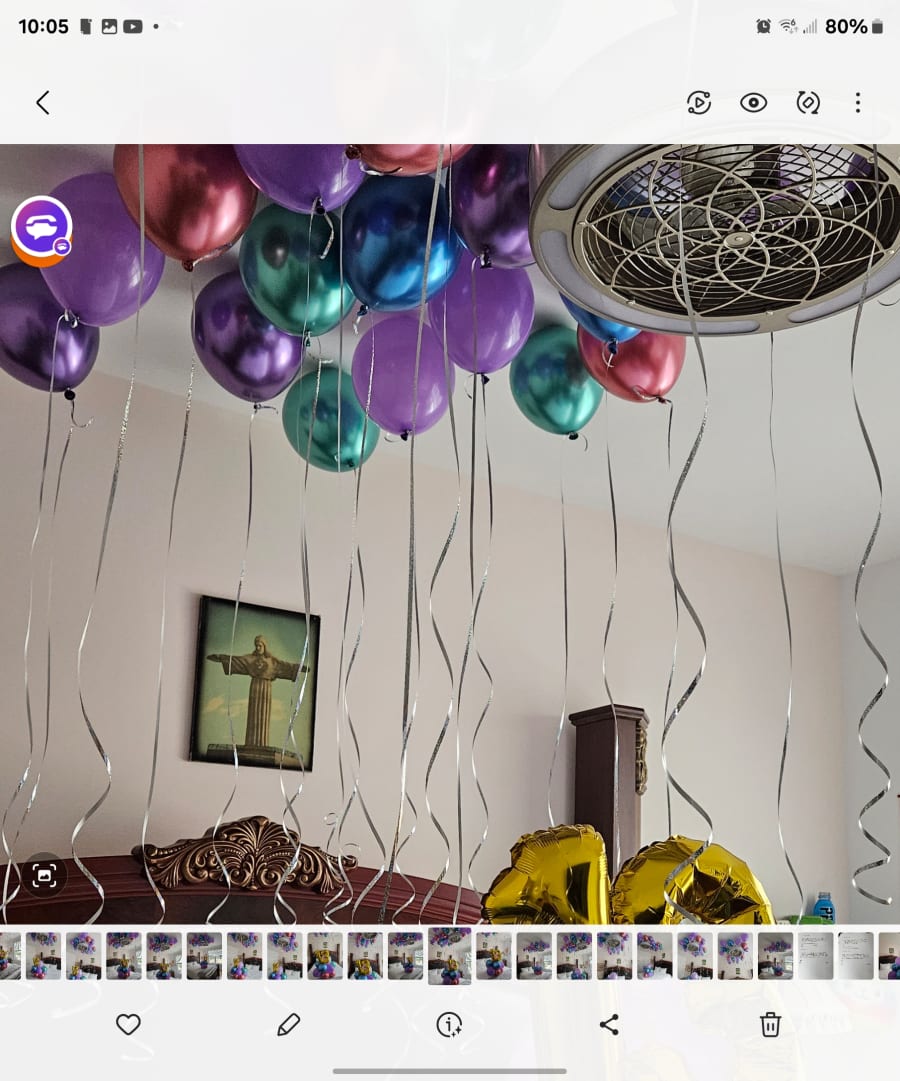Delete photo with the trash icon

point(770,1024)
